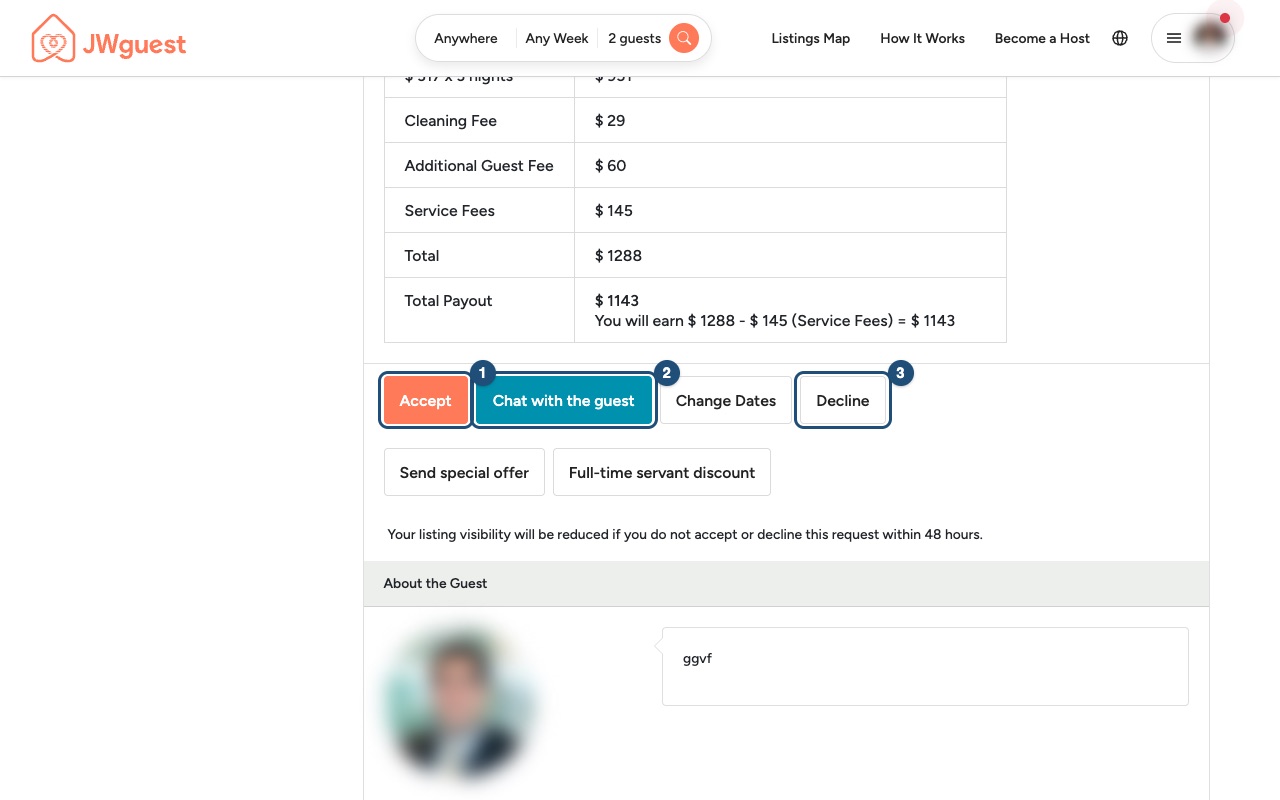Click Chat with the guest
The image size is (1280, 800).
(x=564, y=400)
